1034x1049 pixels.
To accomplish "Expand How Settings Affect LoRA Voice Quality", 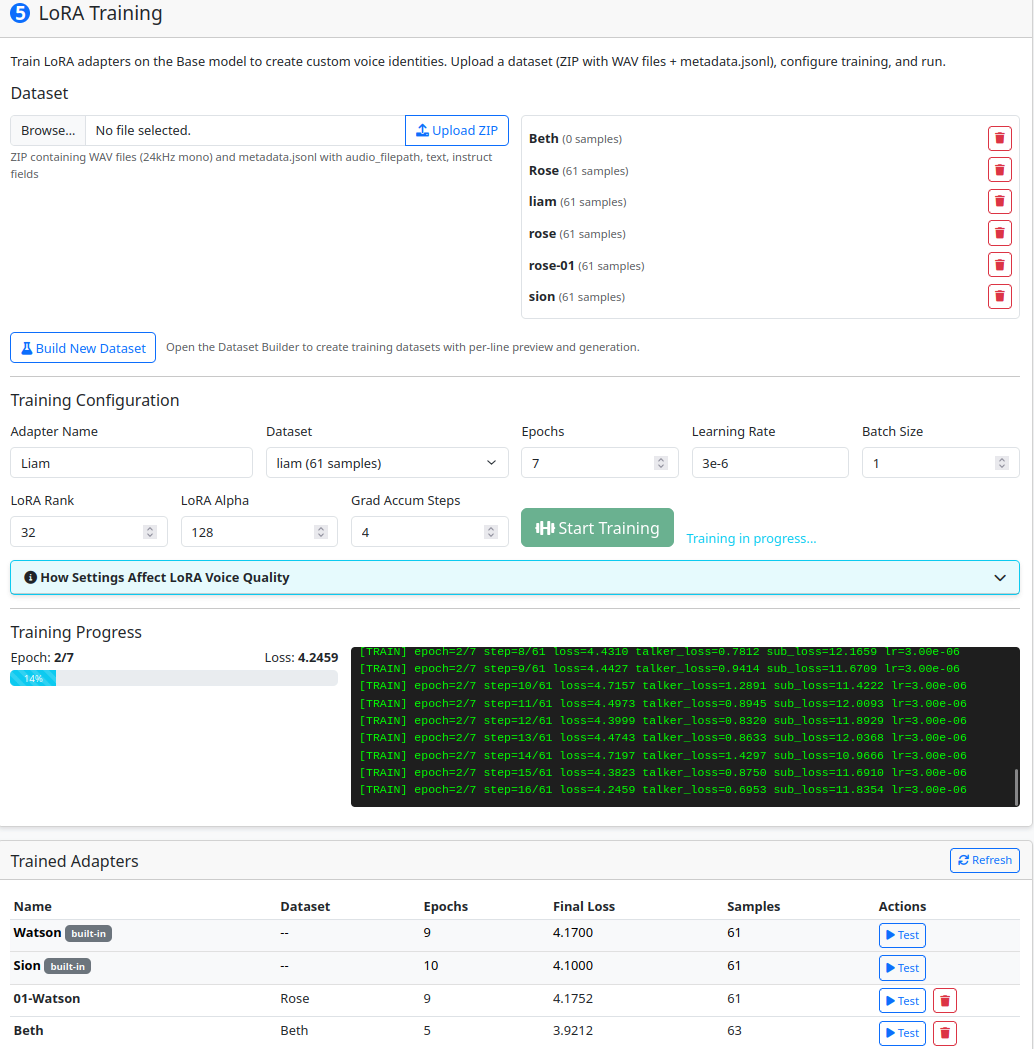I will coord(514,577).
